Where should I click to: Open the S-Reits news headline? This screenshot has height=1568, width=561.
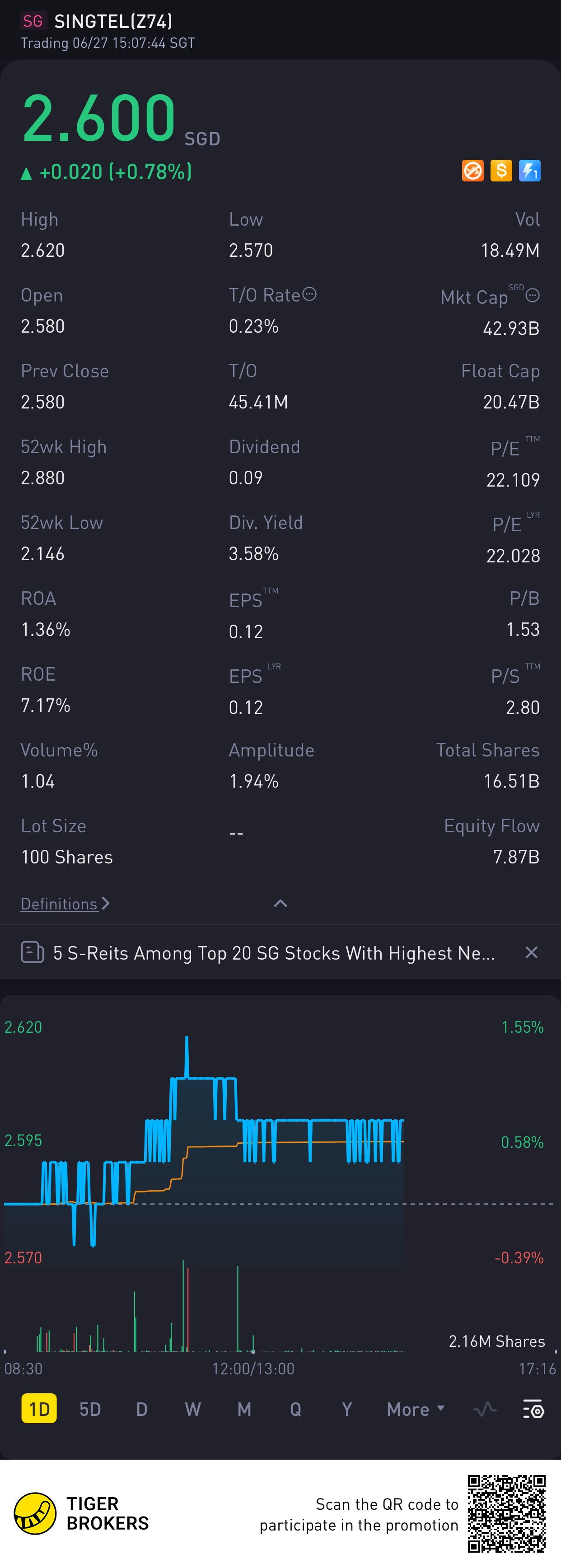(x=273, y=953)
